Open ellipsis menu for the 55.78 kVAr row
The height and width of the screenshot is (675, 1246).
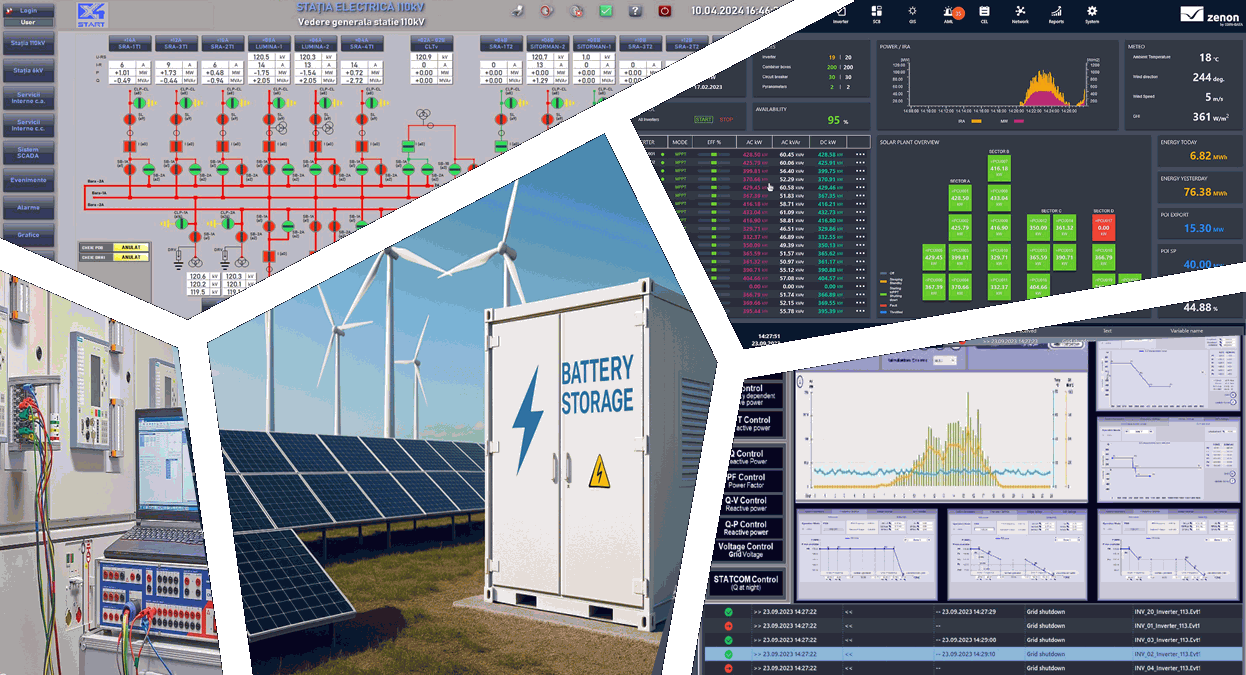[x=859, y=311]
